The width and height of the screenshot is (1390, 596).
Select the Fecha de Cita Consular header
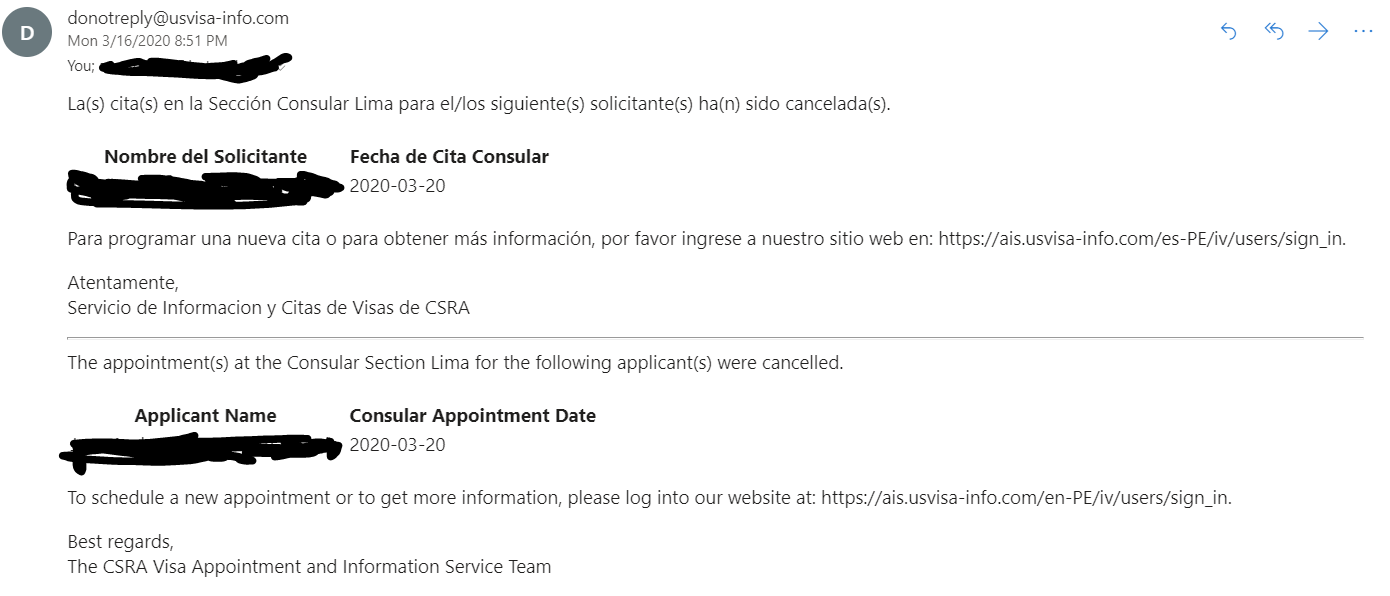[449, 157]
